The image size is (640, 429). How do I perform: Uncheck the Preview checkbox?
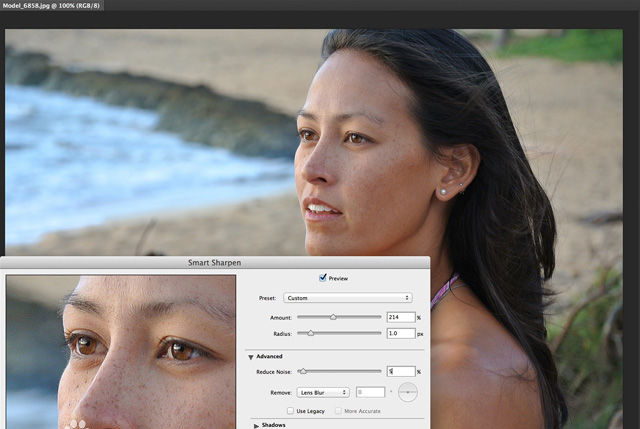(x=323, y=278)
